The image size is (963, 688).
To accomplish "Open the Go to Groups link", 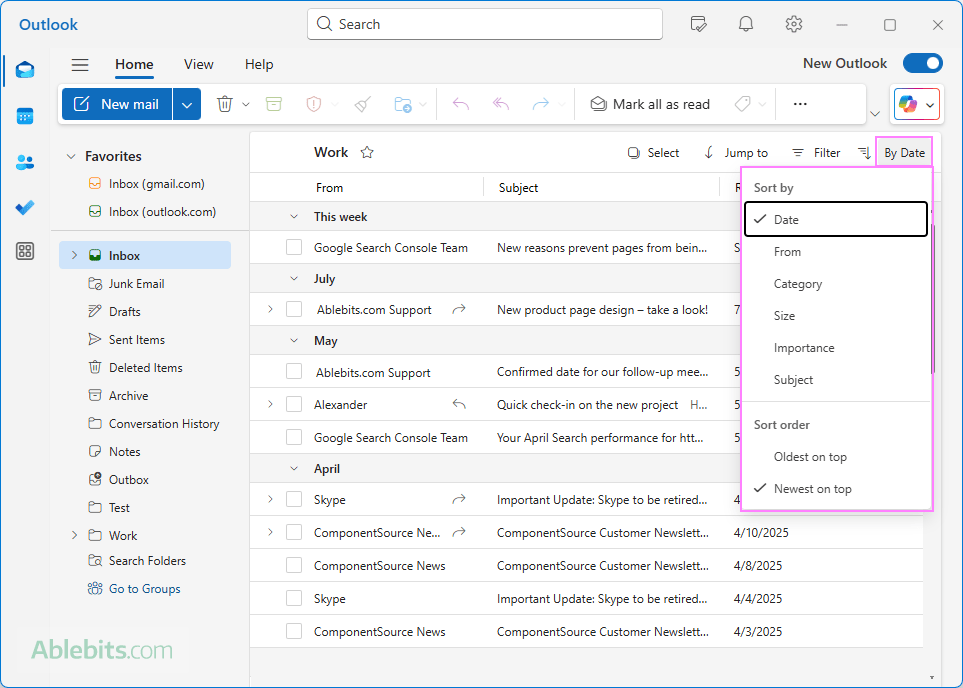I will [144, 589].
